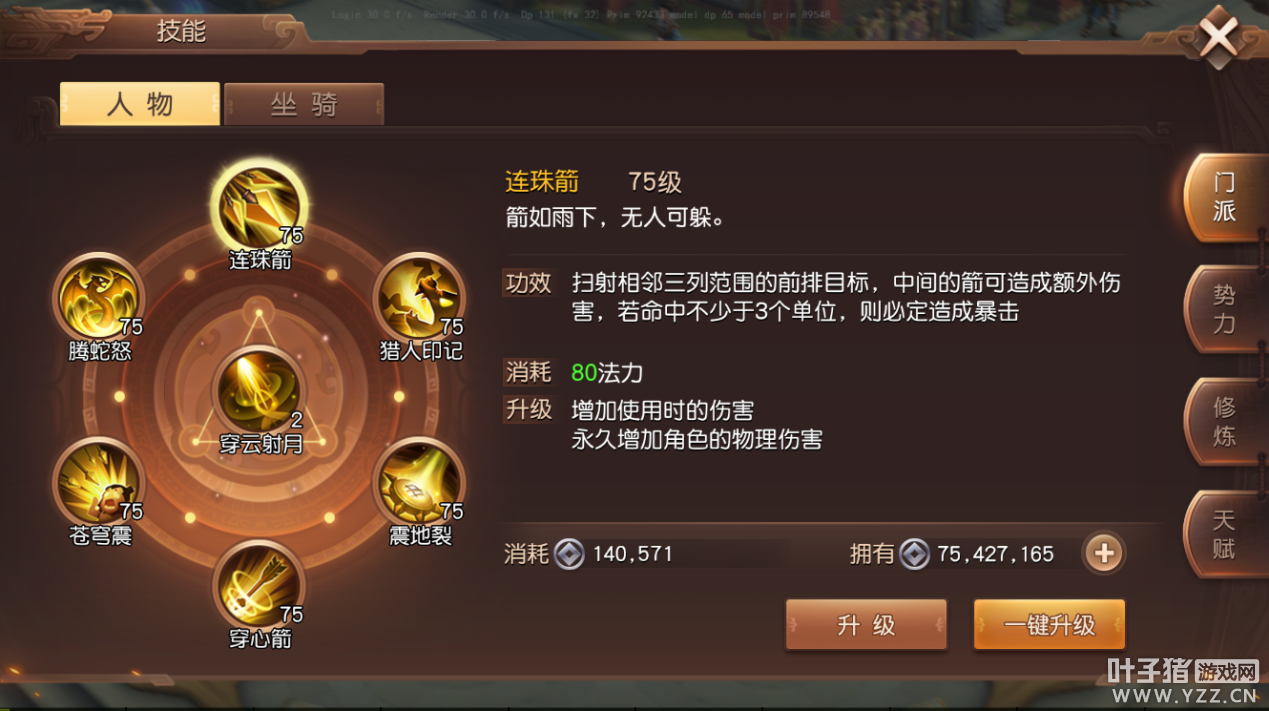Click the silver coin icon beside 拥有
The height and width of the screenshot is (711, 1269).
pos(914,553)
